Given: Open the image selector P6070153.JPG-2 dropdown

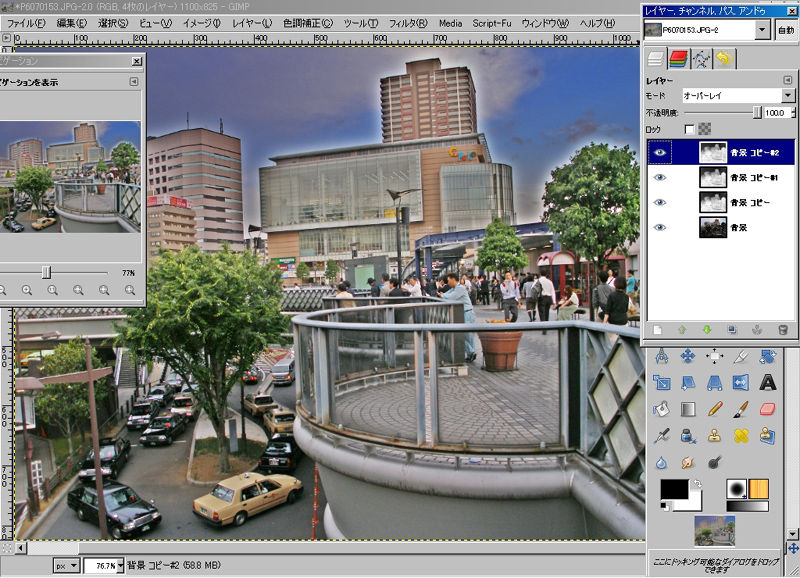Looking at the screenshot, I should (x=707, y=30).
